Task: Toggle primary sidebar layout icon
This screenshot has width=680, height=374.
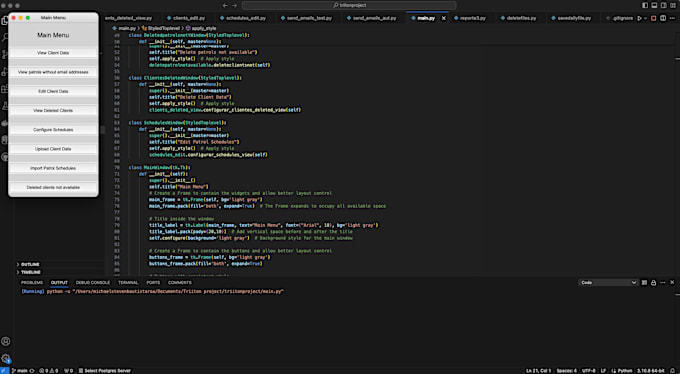Action: (645, 5)
